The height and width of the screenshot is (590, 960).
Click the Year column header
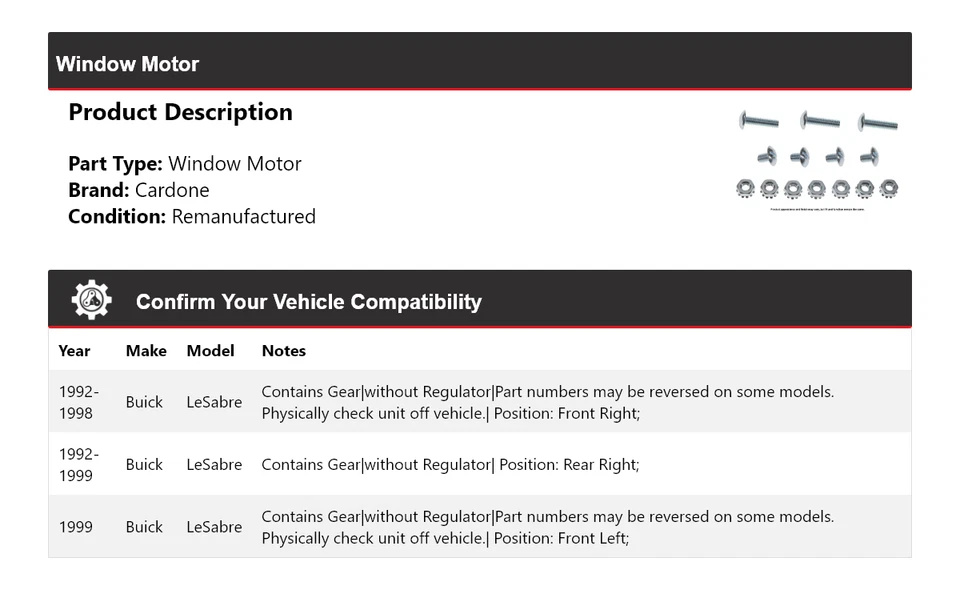[74, 351]
